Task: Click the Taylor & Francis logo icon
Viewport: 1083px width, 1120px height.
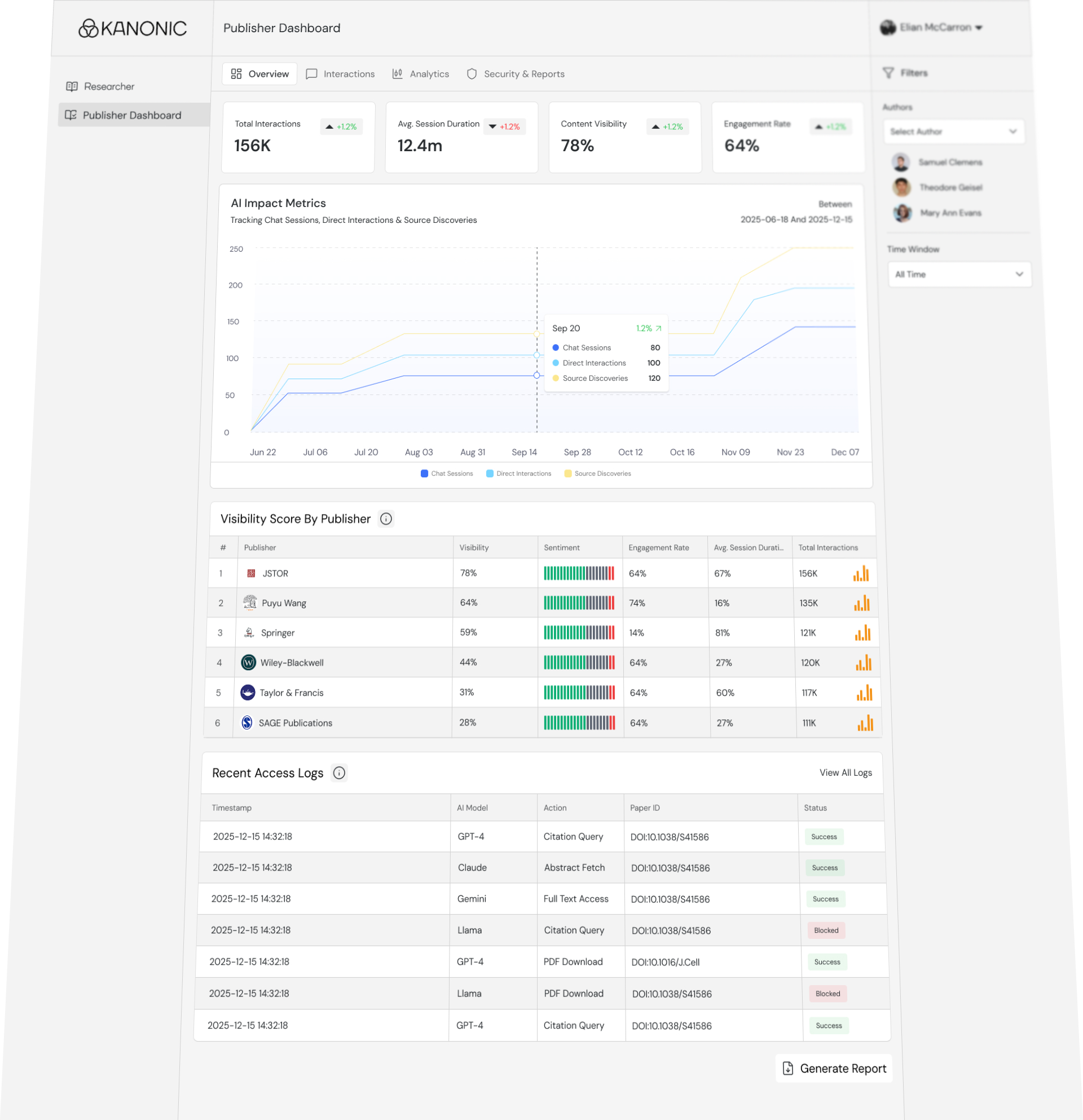Action: click(247, 692)
